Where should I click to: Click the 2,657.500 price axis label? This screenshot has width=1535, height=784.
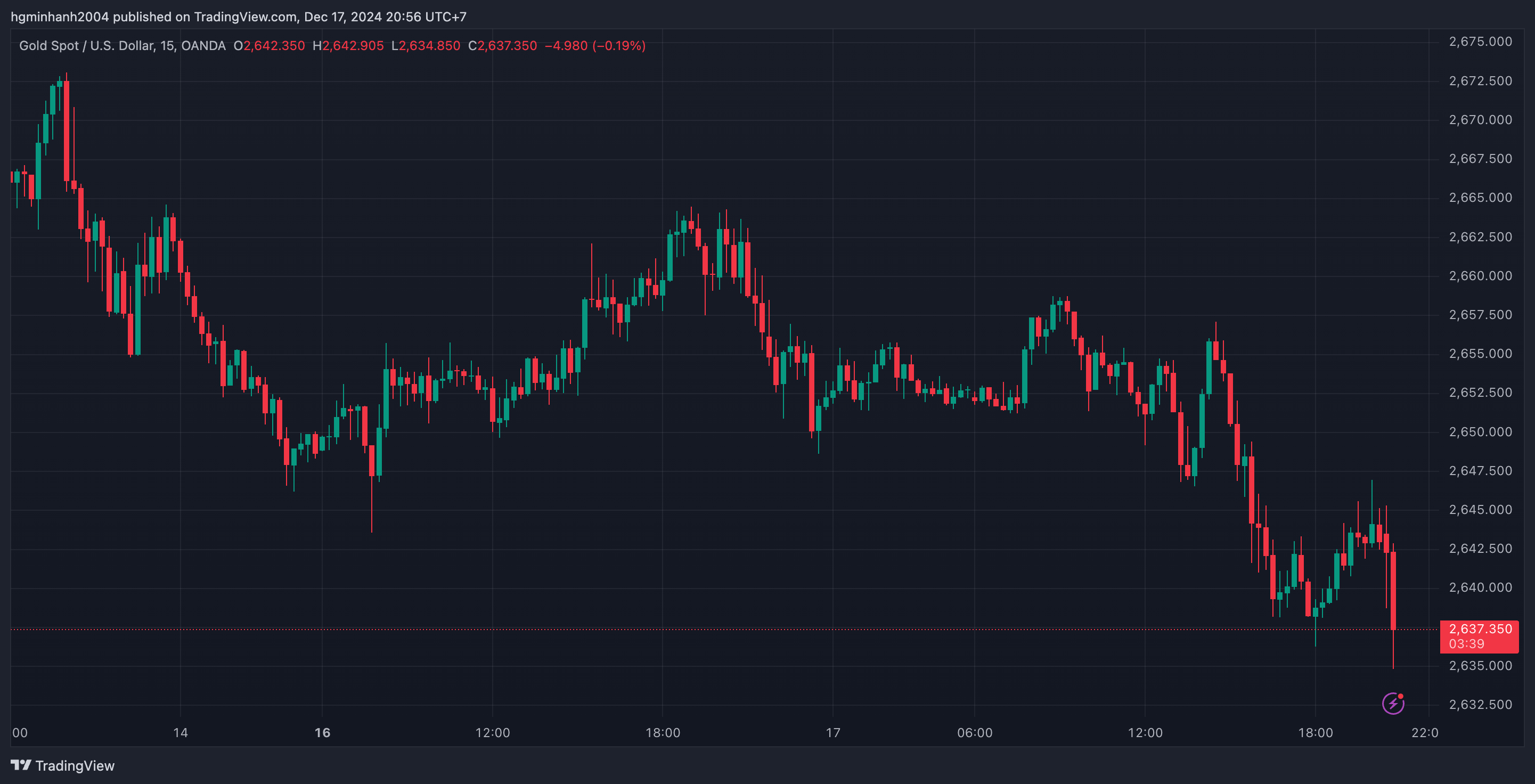tap(1480, 315)
